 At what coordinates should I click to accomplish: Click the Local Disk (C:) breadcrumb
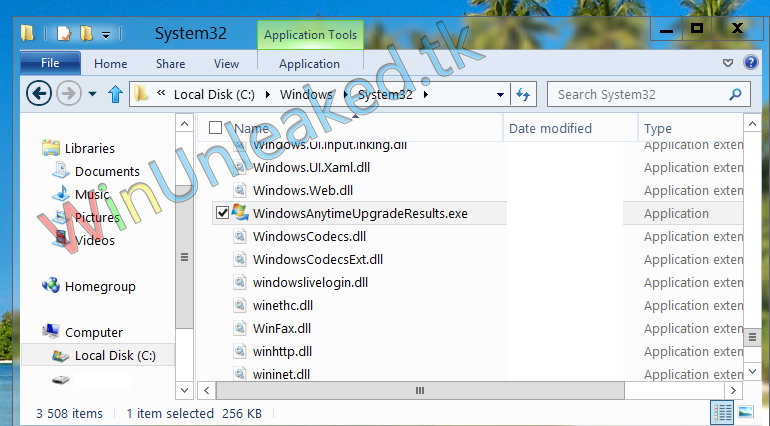(x=214, y=94)
